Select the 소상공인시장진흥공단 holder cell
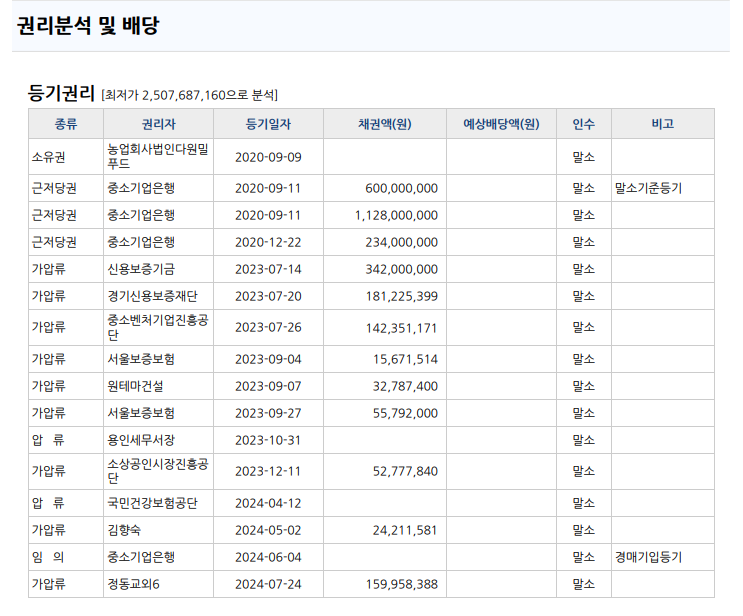This screenshot has height=616, width=743. tap(158, 471)
